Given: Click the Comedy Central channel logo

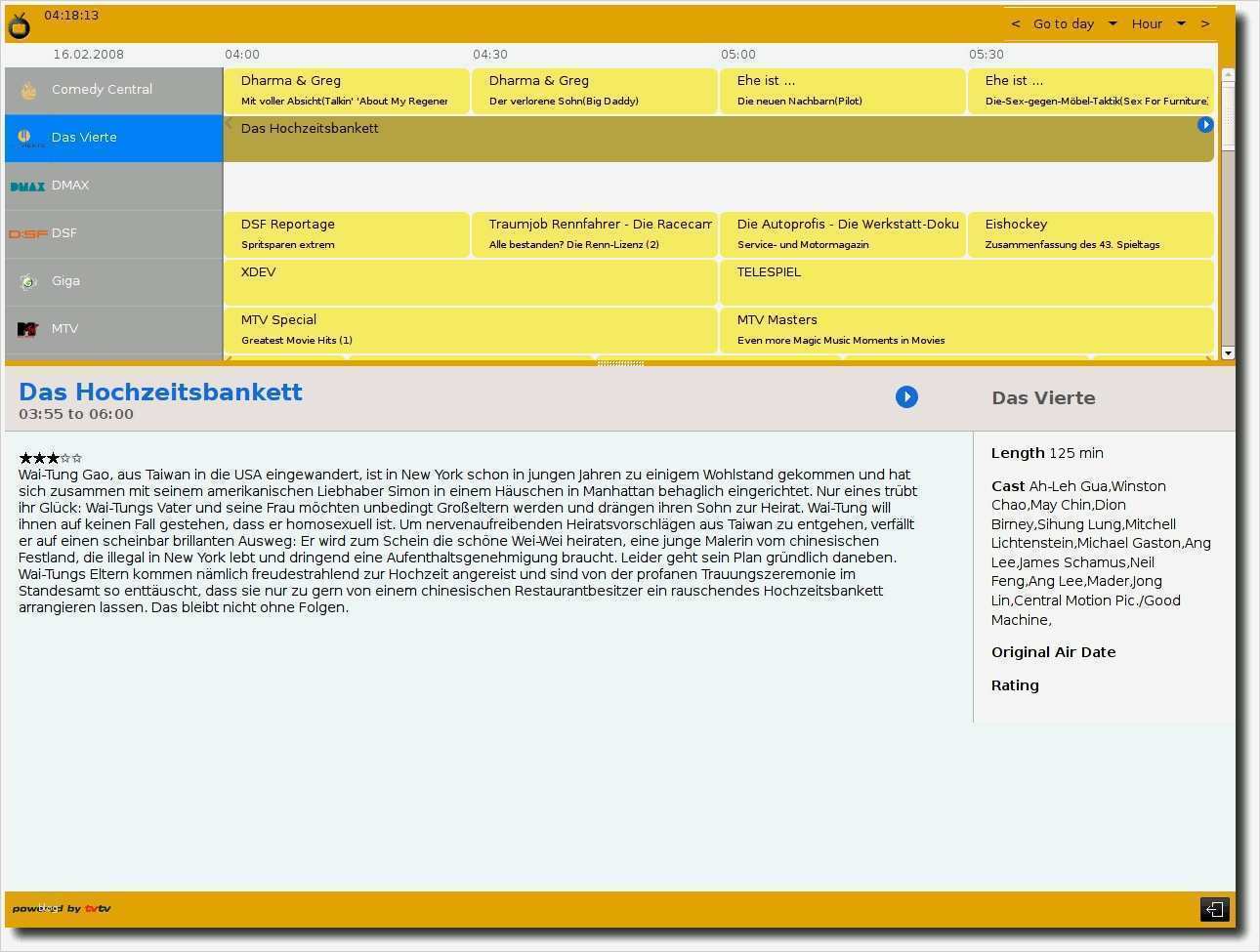Looking at the screenshot, I should coord(28,91).
